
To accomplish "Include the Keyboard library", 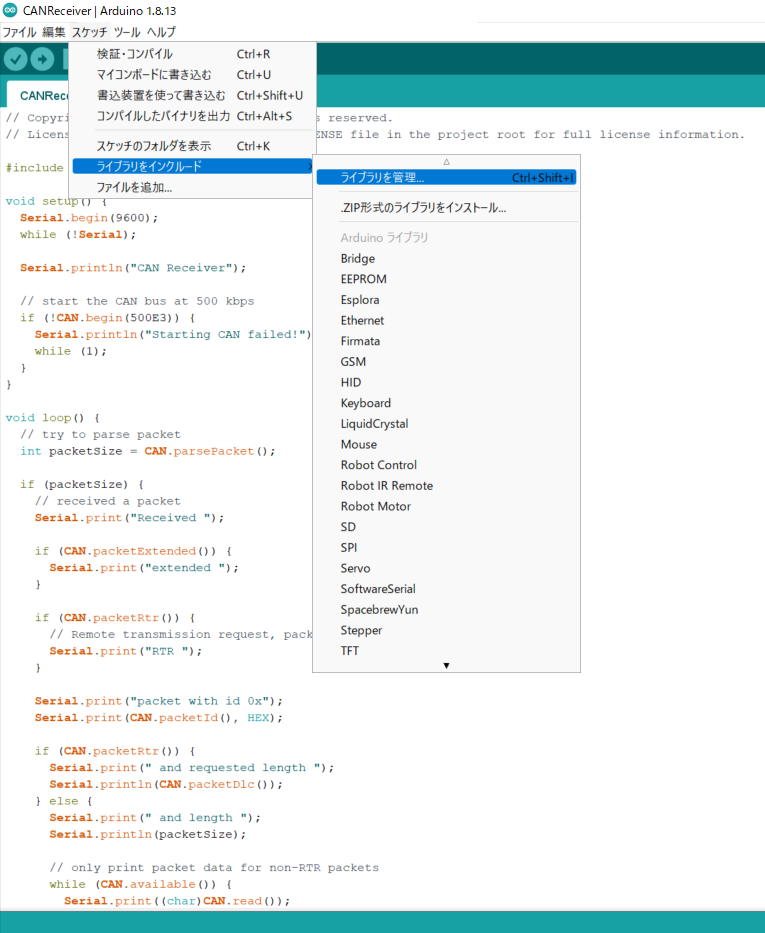I will tap(446, 403).
